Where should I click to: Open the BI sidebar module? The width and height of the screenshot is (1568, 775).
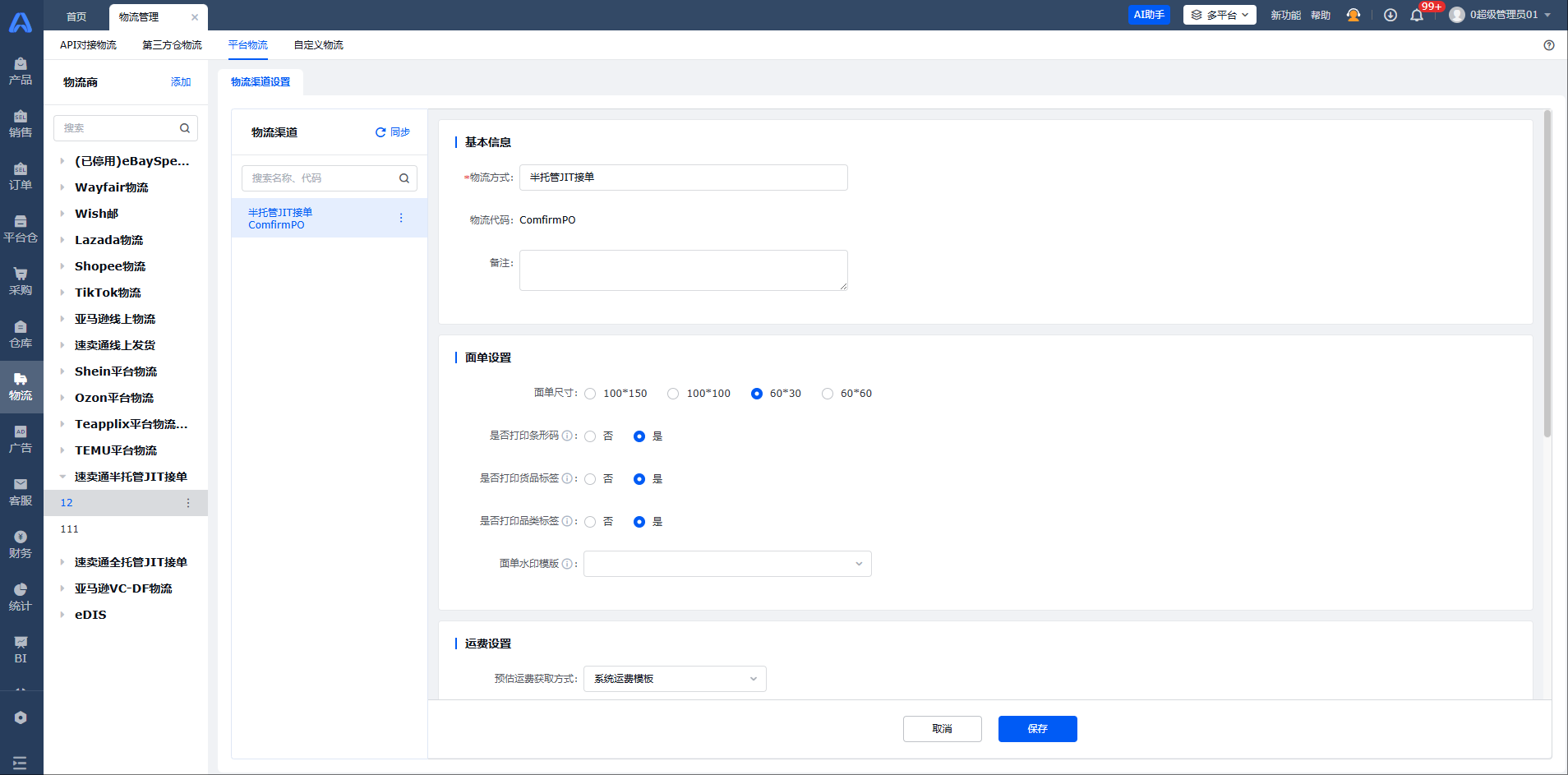[21, 650]
